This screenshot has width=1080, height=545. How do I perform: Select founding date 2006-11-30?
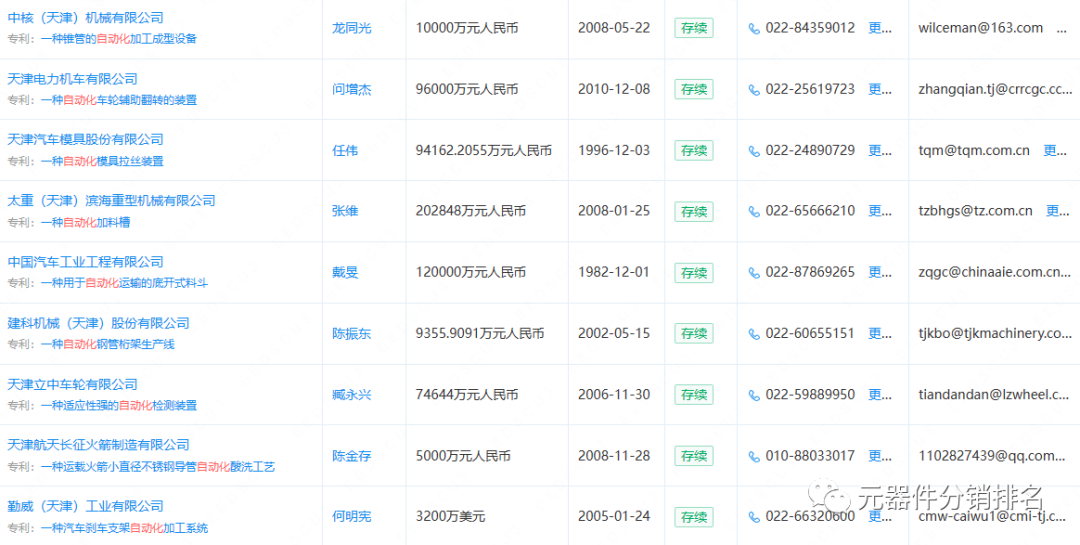point(614,395)
